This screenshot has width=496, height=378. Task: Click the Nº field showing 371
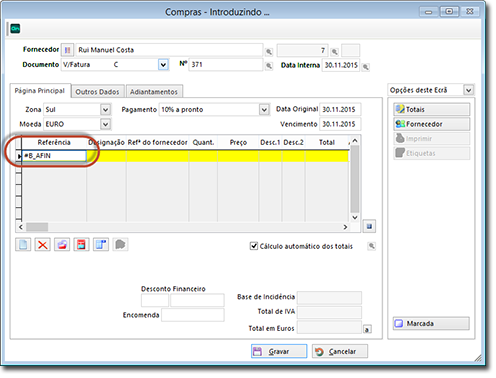(226, 65)
